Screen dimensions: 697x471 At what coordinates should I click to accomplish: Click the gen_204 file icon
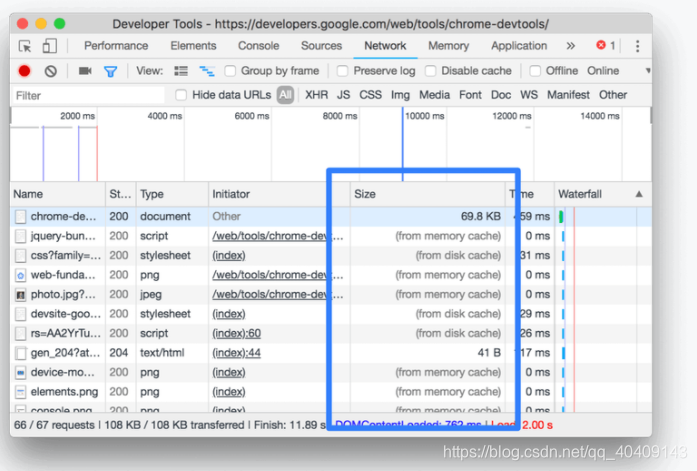tap(20, 353)
